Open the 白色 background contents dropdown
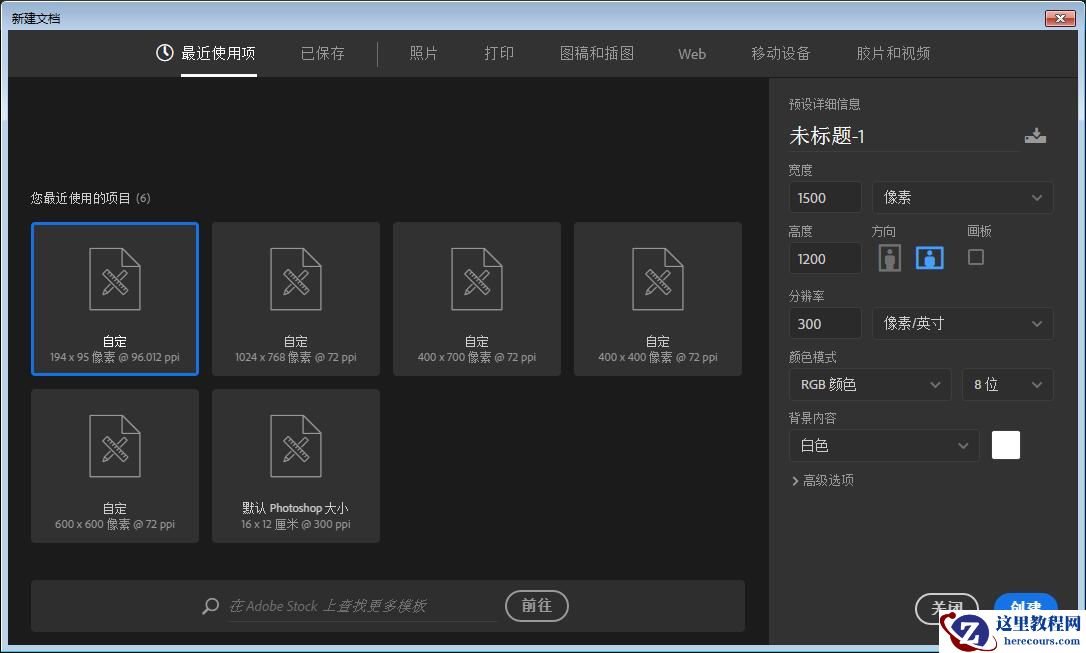1086x653 pixels. pyautogui.click(x=884, y=445)
